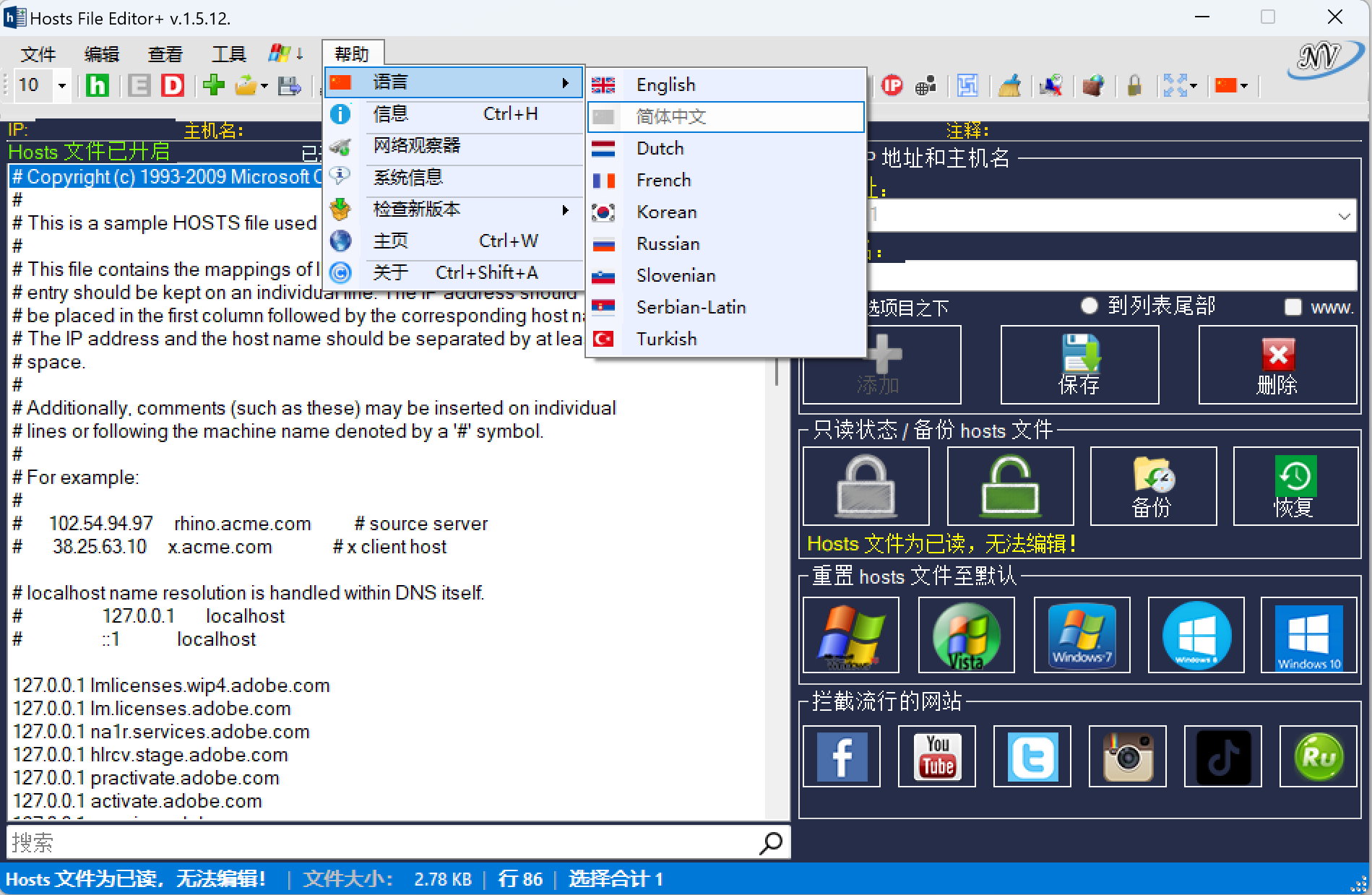Choose Turkish language
Viewport: 1372px width, 895px height.
[725, 340]
